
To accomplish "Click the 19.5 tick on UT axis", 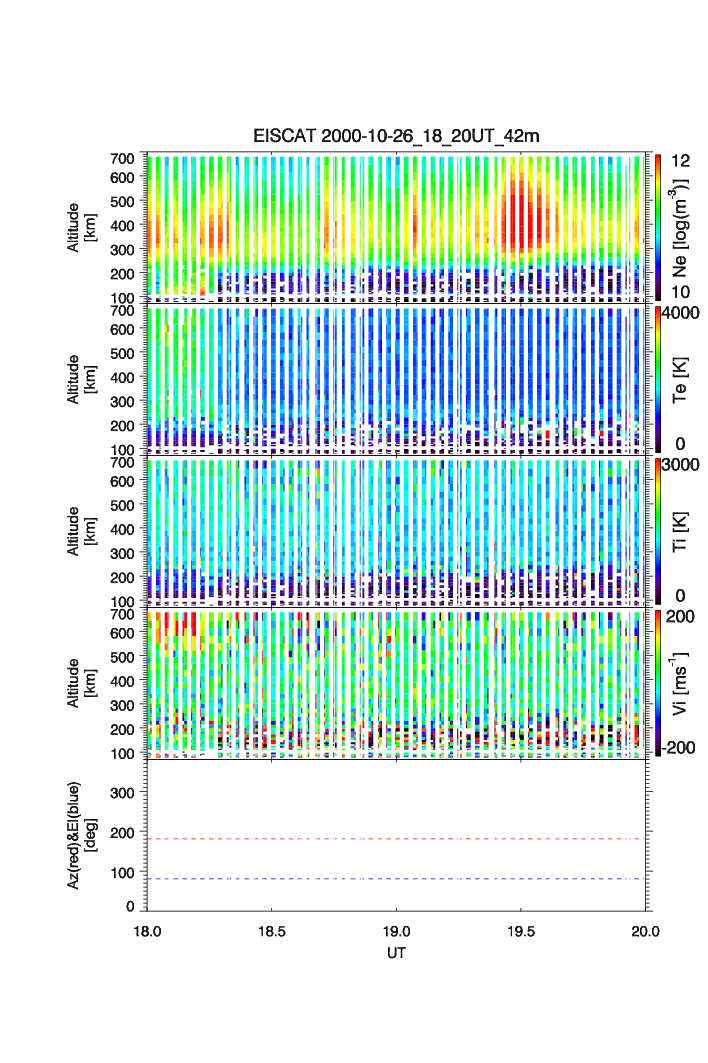I will pyautogui.click(x=522, y=930).
